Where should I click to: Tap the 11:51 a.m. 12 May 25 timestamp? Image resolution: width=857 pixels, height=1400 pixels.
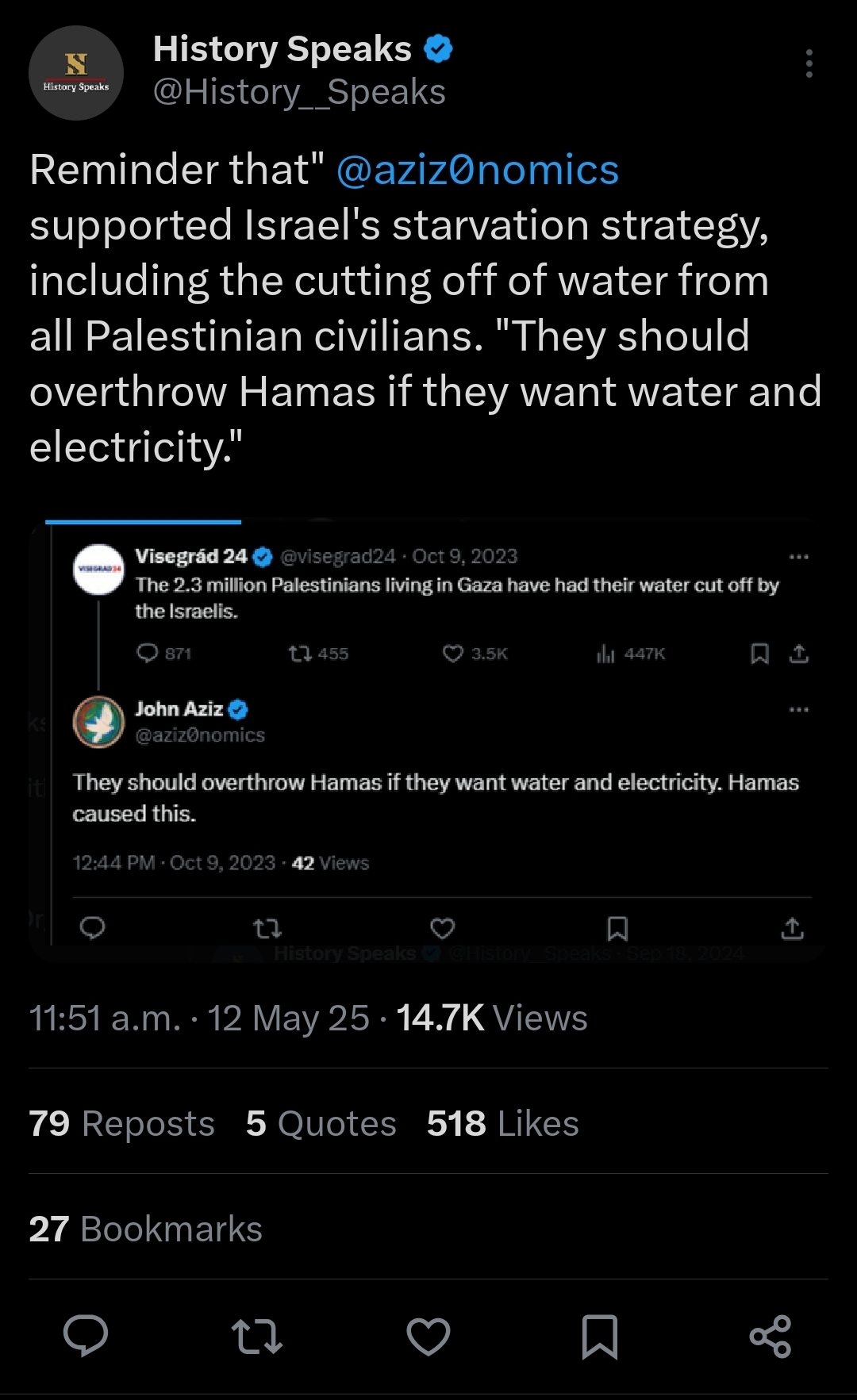[199, 1018]
